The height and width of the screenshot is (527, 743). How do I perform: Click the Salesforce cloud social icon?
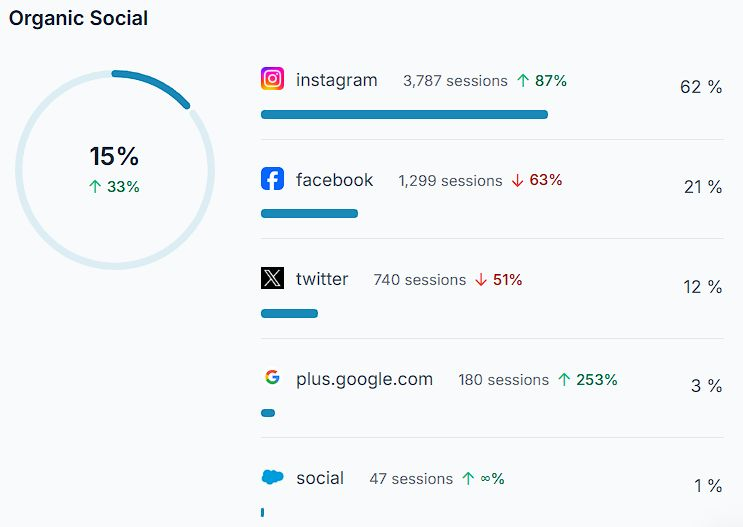(272, 478)
